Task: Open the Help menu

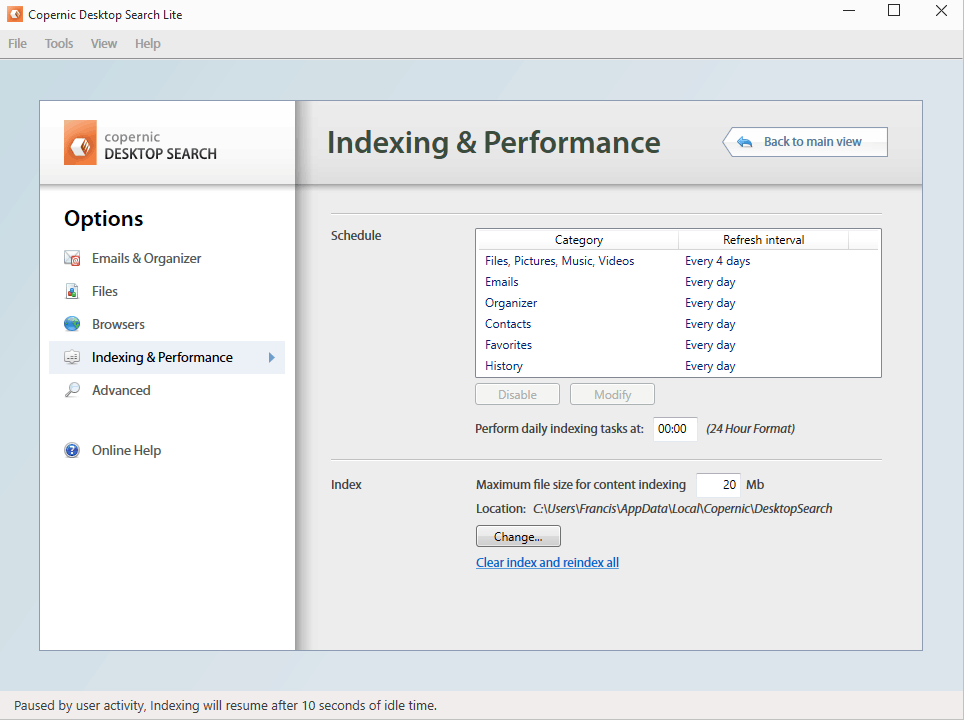Action: pyautogui.click(x=148, y=44)
